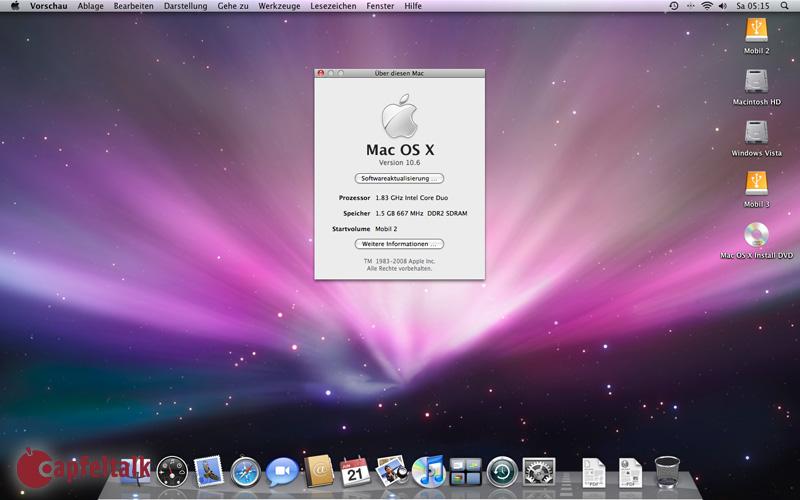Open Time Machine in the dock

coord(502,471)
